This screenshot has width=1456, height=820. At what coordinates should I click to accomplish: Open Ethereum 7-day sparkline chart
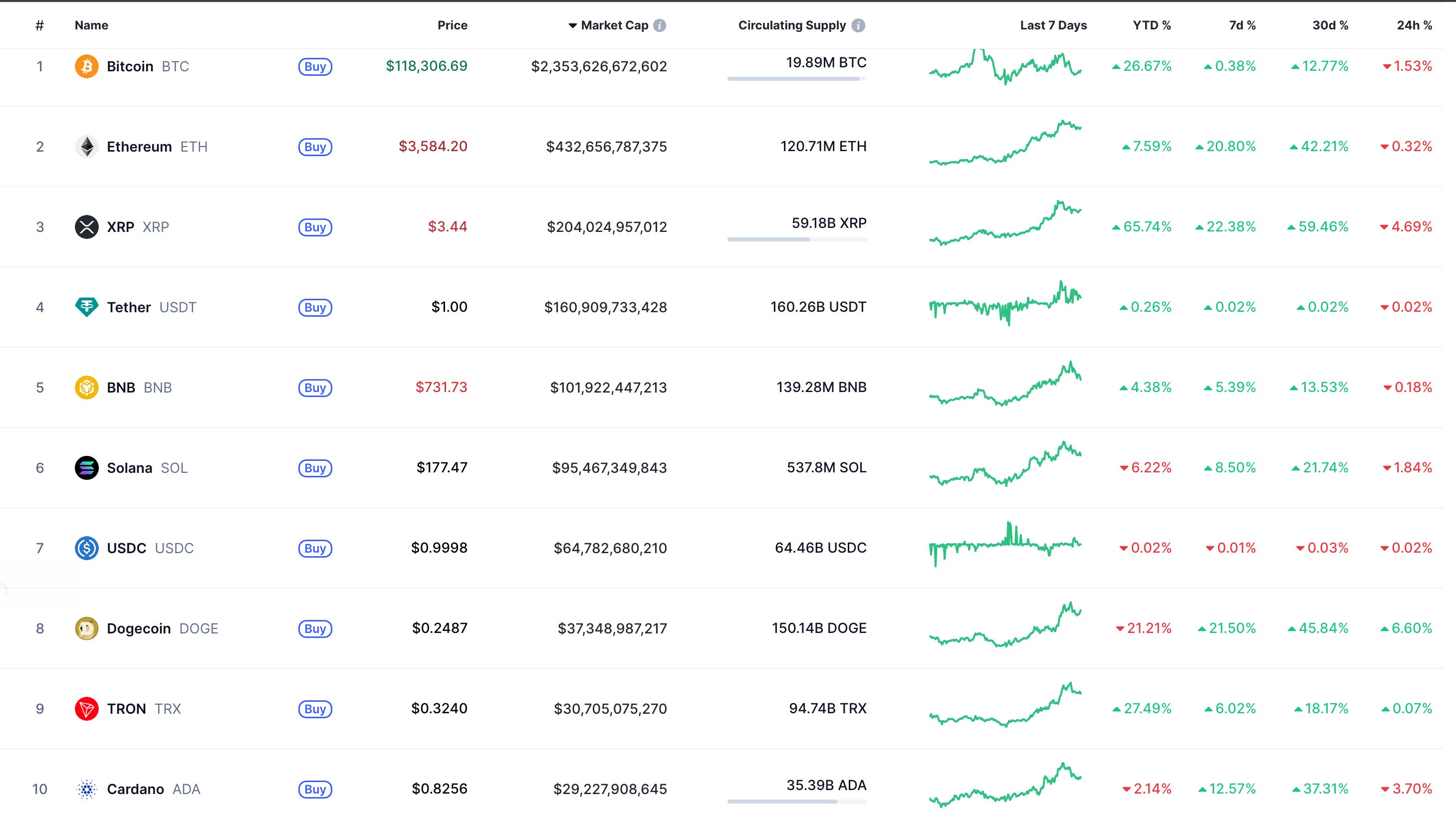click(x=1005, y=144)
